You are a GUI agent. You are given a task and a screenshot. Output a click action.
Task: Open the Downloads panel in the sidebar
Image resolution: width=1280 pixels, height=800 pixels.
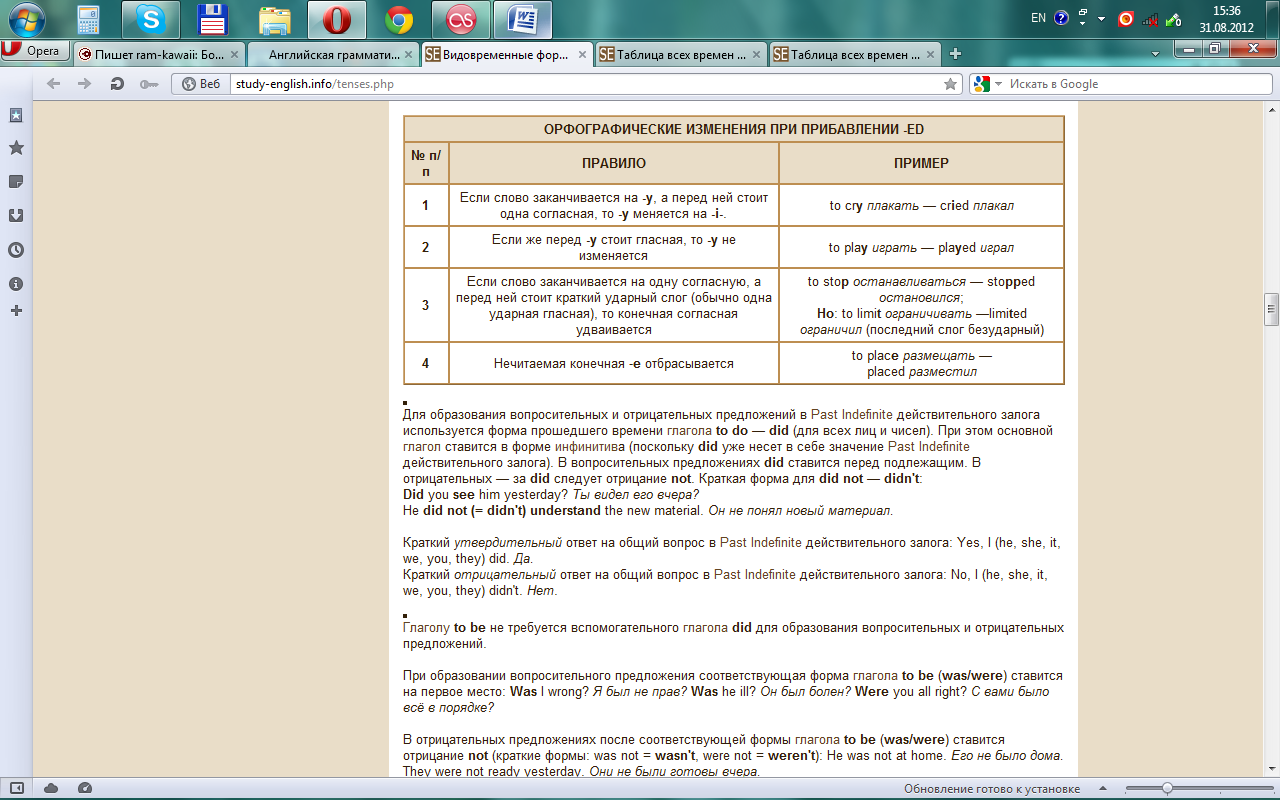point(16,215)
